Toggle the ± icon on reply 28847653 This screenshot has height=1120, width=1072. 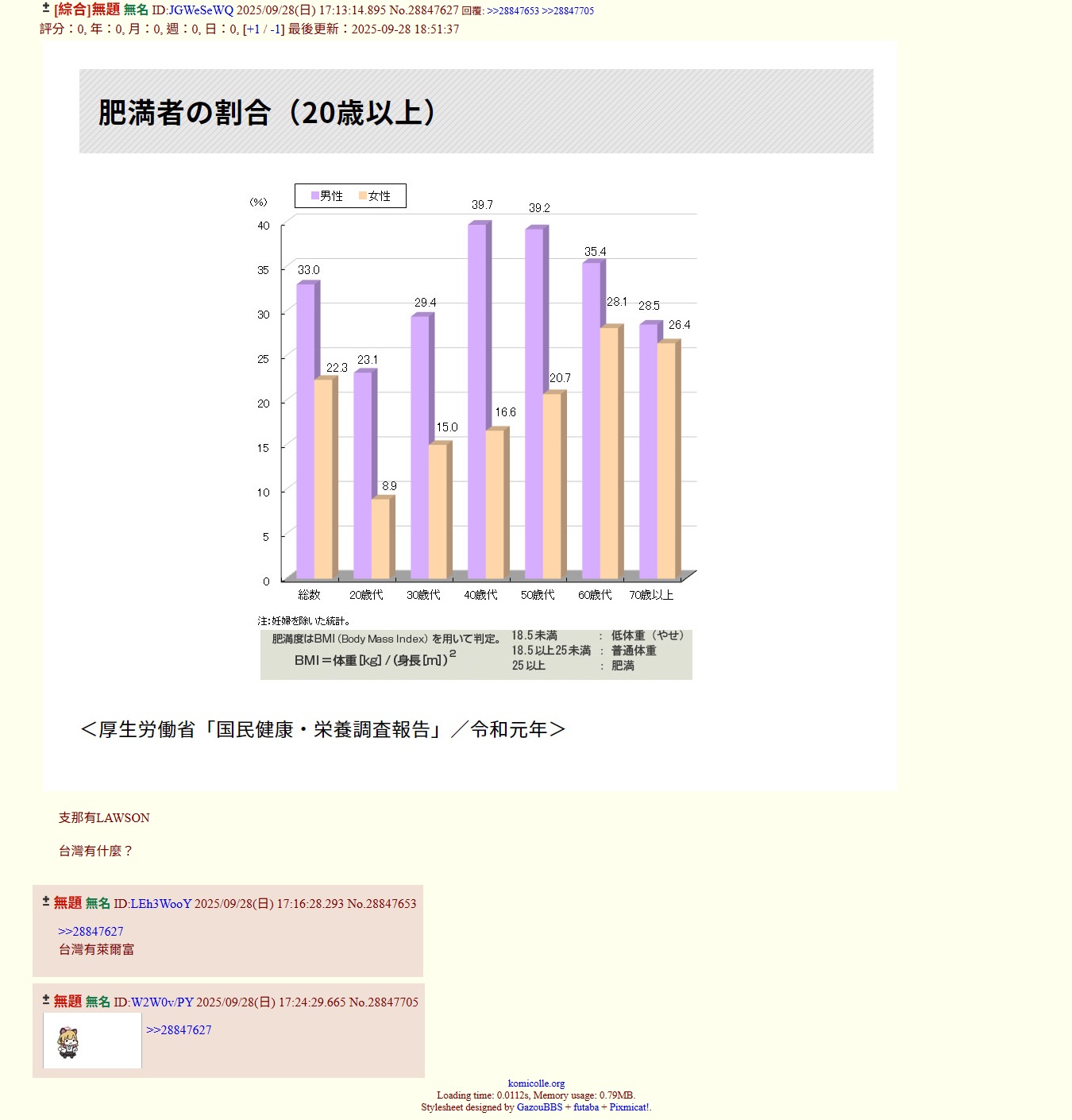[46, 902]
